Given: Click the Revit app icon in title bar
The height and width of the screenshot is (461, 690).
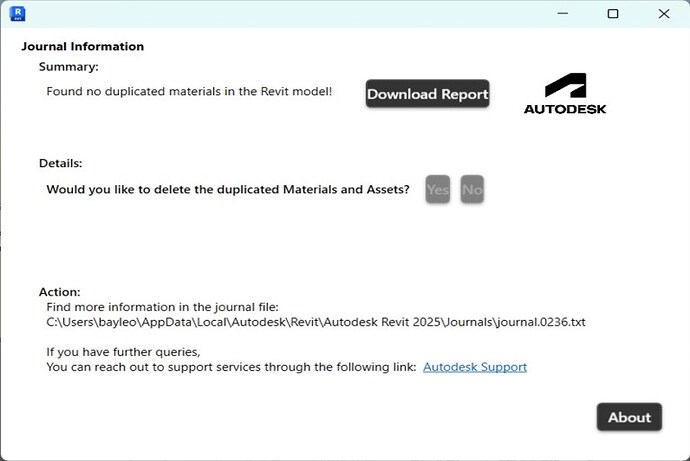Looking at the screenshot, I should (17, 14).
